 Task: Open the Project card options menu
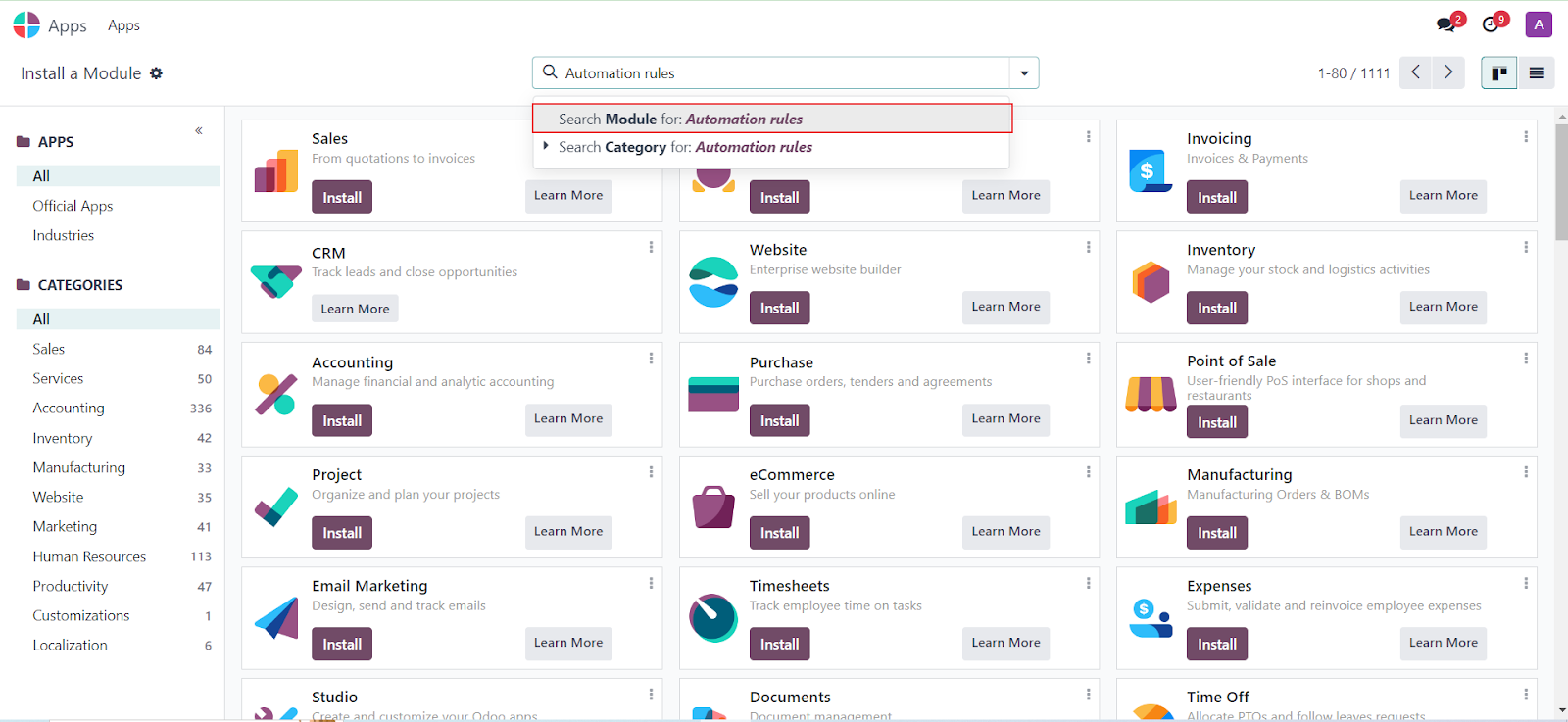coord(651,471)
